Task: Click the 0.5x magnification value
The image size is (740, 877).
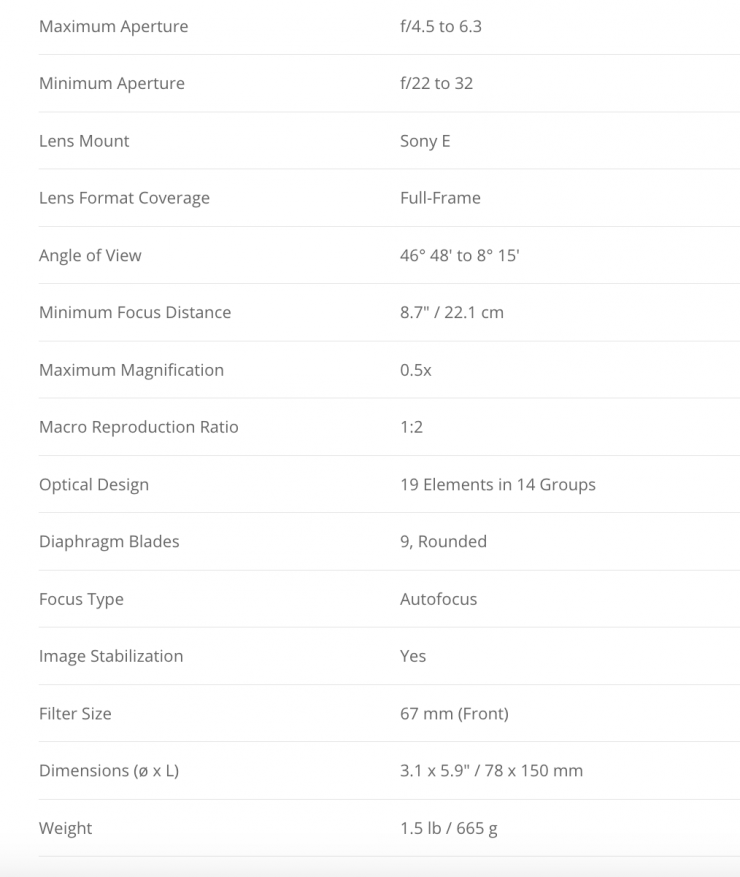Action: [x=416, y=370]
